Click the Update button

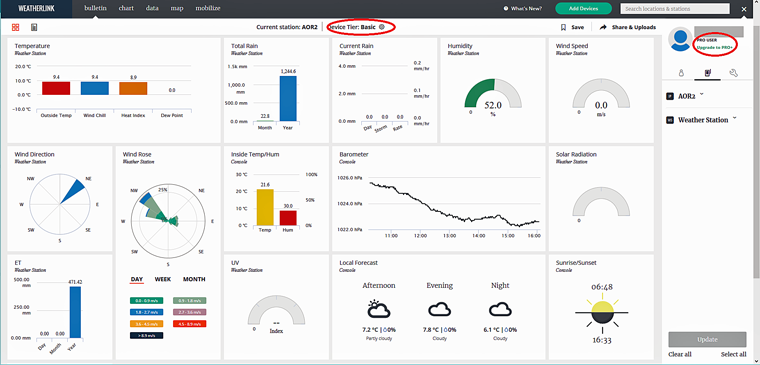point(707,339)
